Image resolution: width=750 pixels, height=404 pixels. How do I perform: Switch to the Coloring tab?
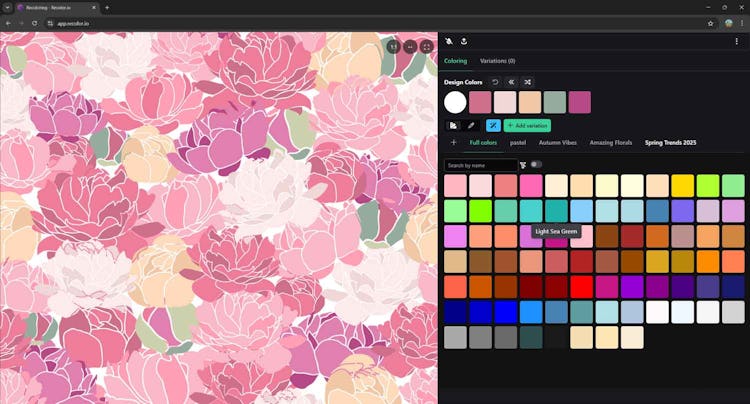click(455, 61)
